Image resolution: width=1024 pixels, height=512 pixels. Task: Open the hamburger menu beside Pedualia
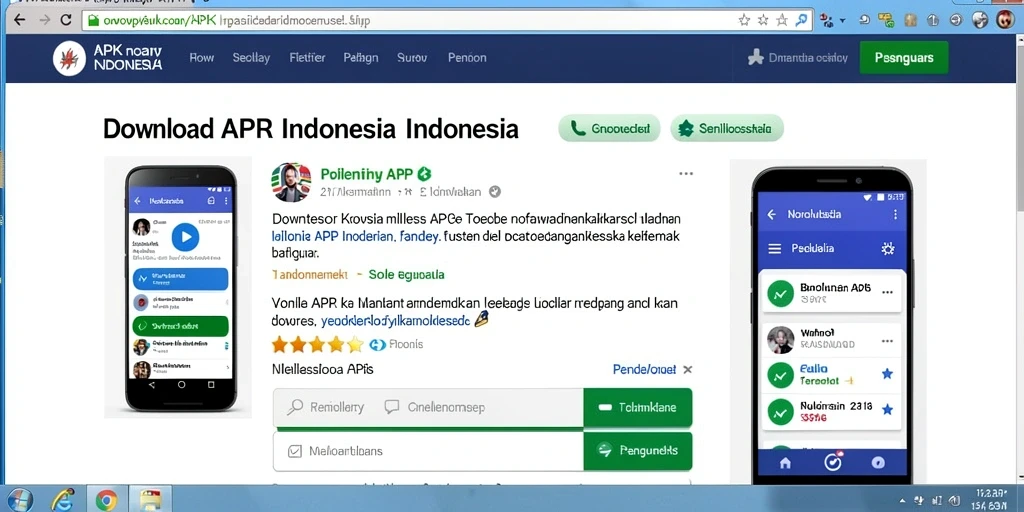pyautogui.click(x=775, y=249)
